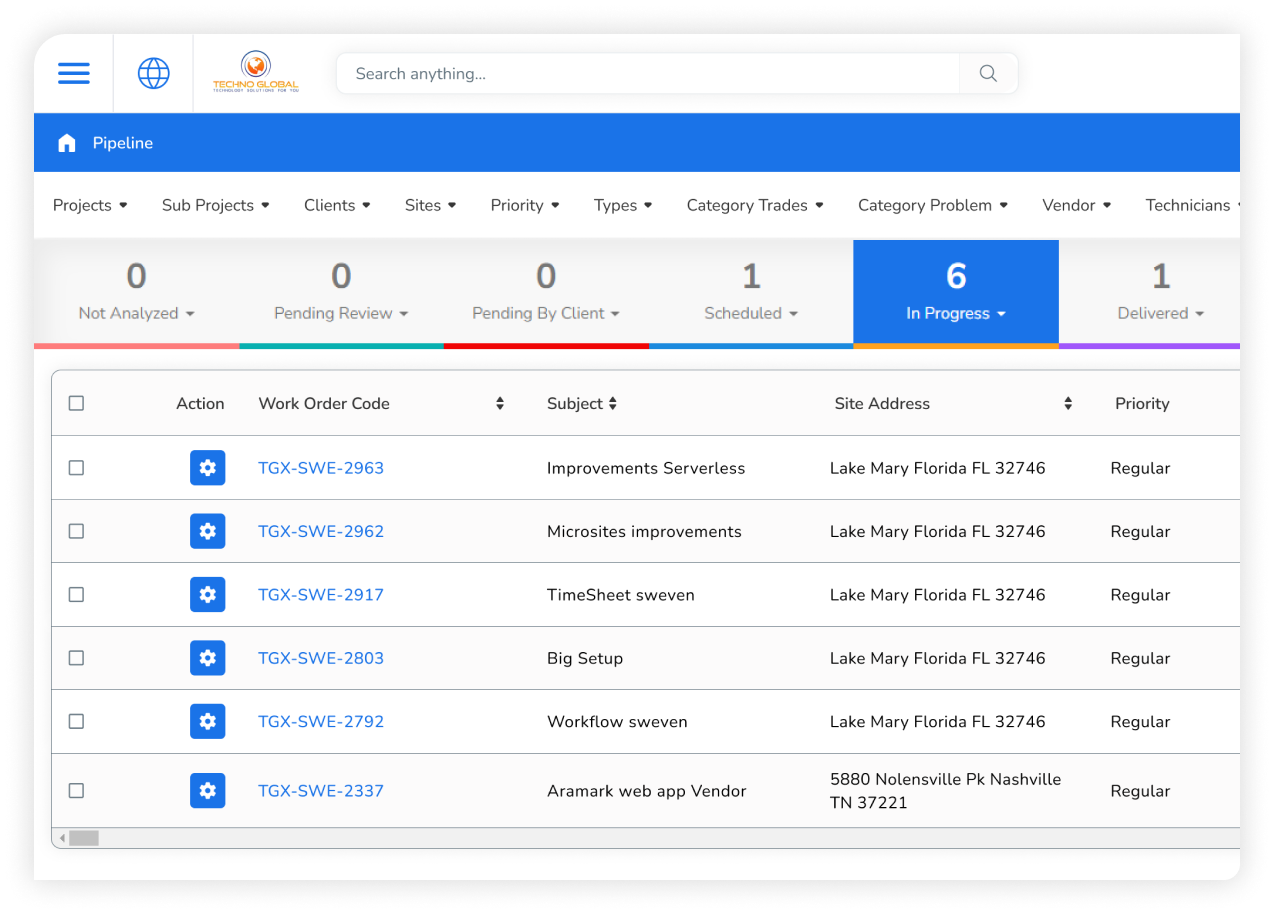Toggle the select-all header checkbox

[x=76, y=403]
